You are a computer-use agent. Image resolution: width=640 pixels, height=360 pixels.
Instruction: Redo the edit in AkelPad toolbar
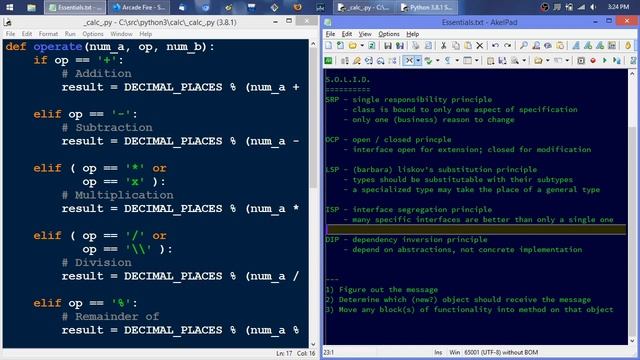(507, 46)
